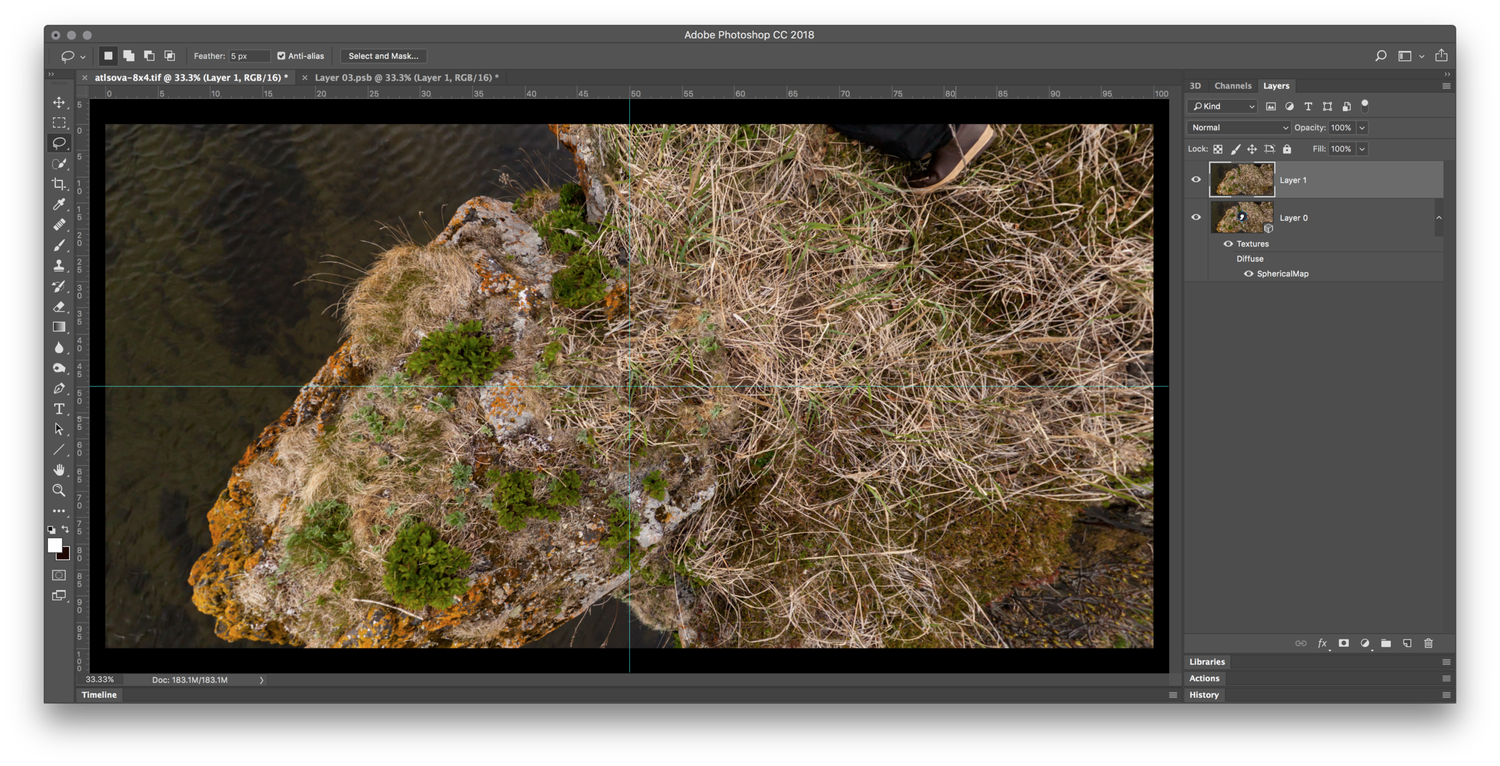The image size is (1500, 766).
Task: Choose the Eyedropper tool
Action: tap(59, 204)
